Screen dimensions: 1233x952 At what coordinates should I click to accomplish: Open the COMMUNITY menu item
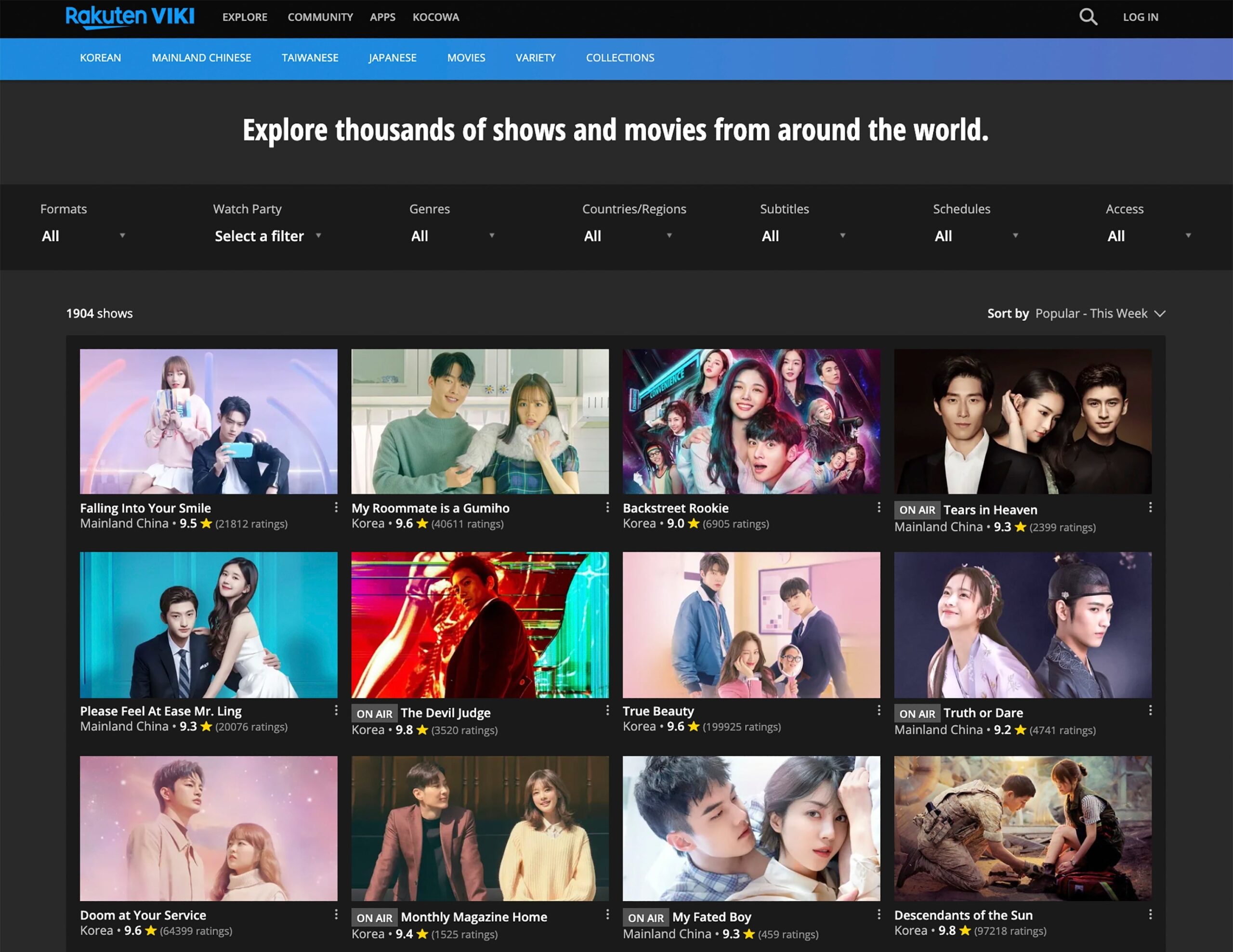(320, 17)
